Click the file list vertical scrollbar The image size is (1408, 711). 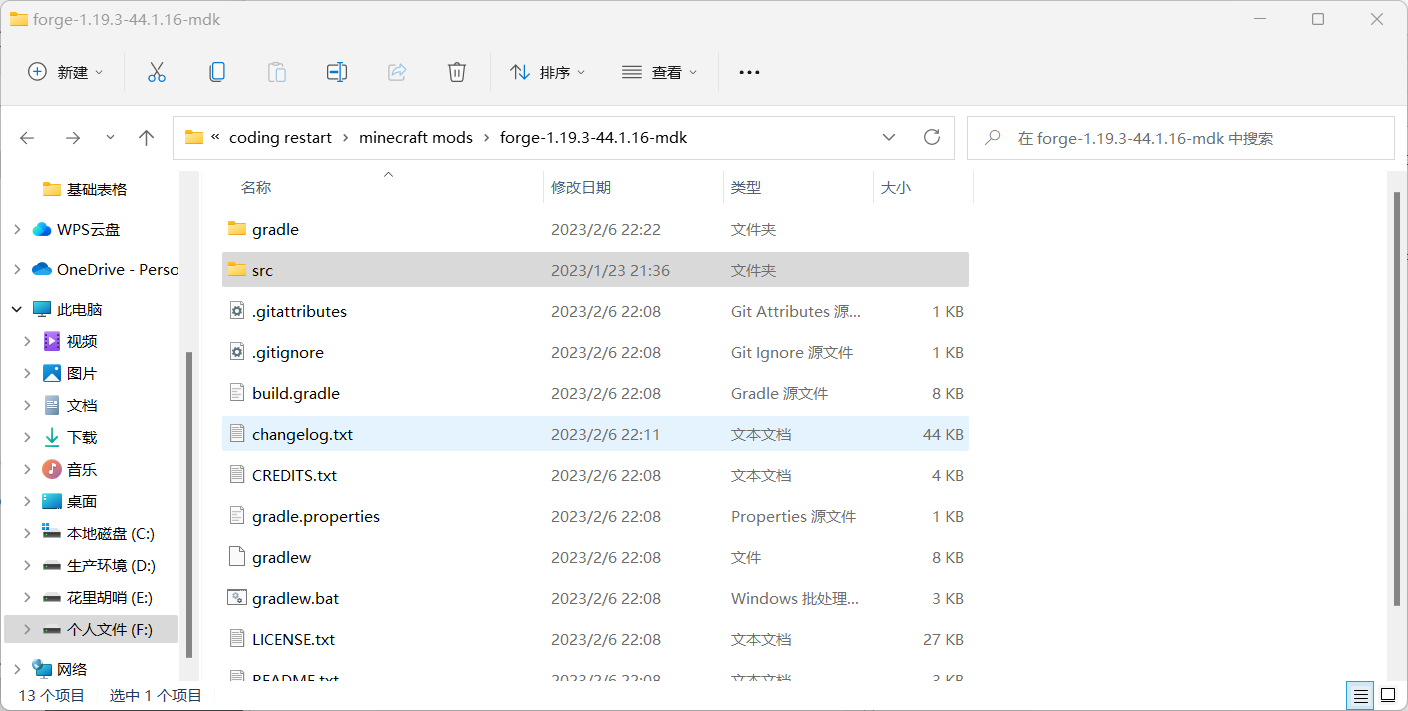pyautogui.click(x=1398, y=398)
